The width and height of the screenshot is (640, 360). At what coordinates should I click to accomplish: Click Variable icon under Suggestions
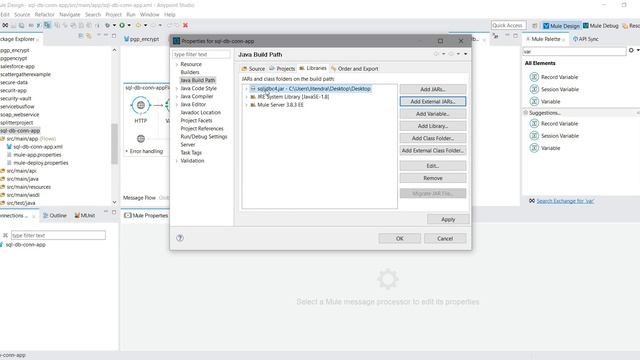pyautogui.click(x=534, y=148)
